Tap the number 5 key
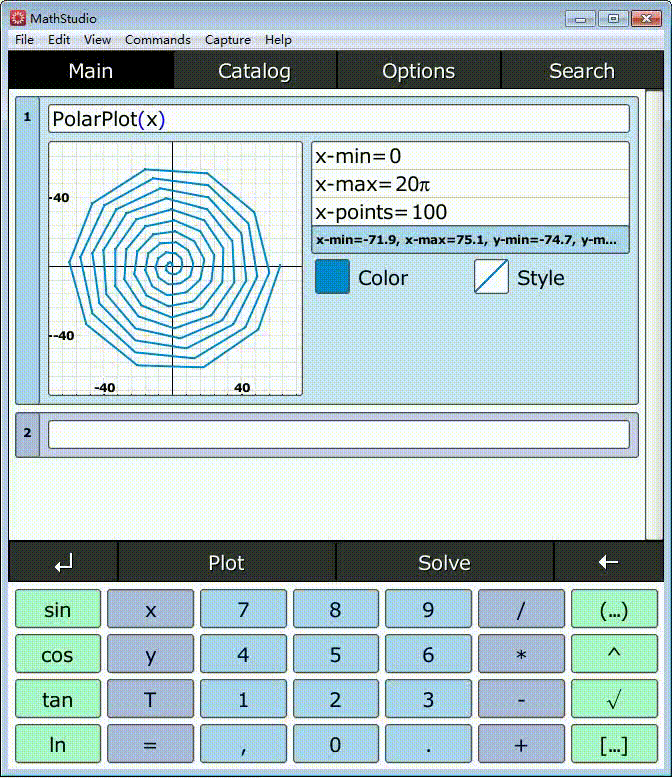 point(336,654)
